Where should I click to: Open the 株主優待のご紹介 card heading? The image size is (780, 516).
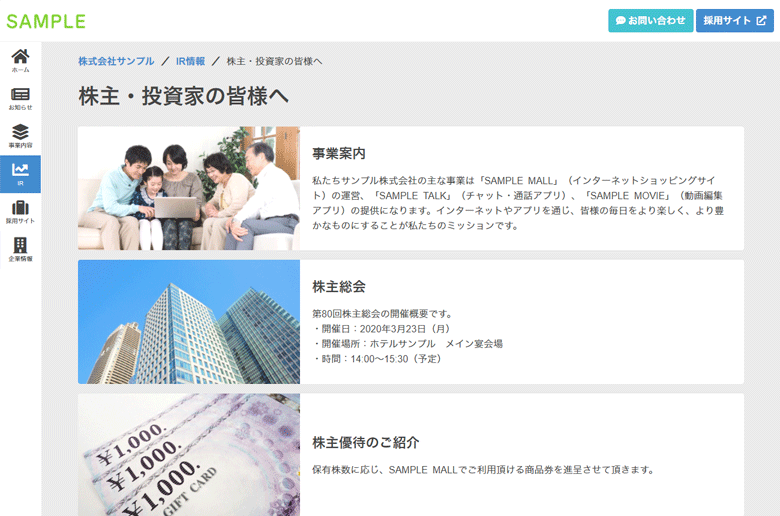(x=365, y=442)
